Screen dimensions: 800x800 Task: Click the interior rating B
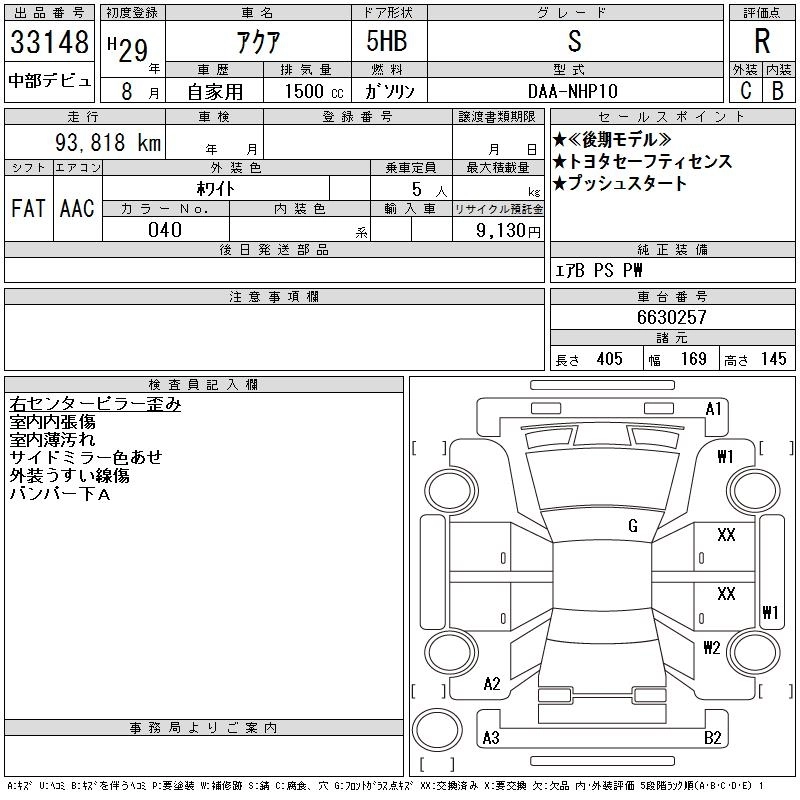click(778, 91)
